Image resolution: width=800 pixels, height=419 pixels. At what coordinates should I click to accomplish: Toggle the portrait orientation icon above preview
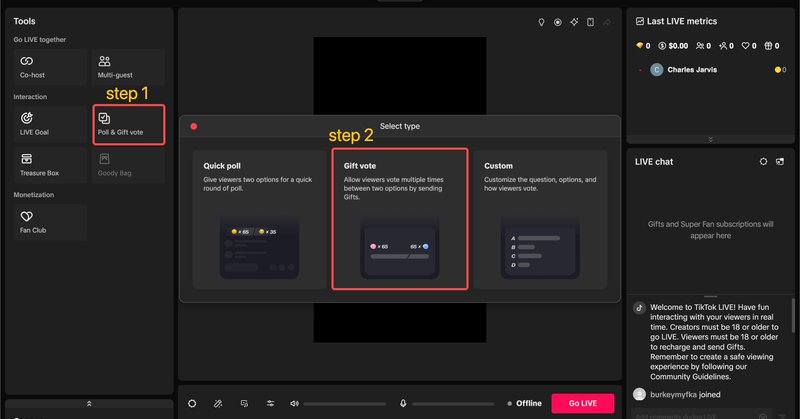(590, 22)
